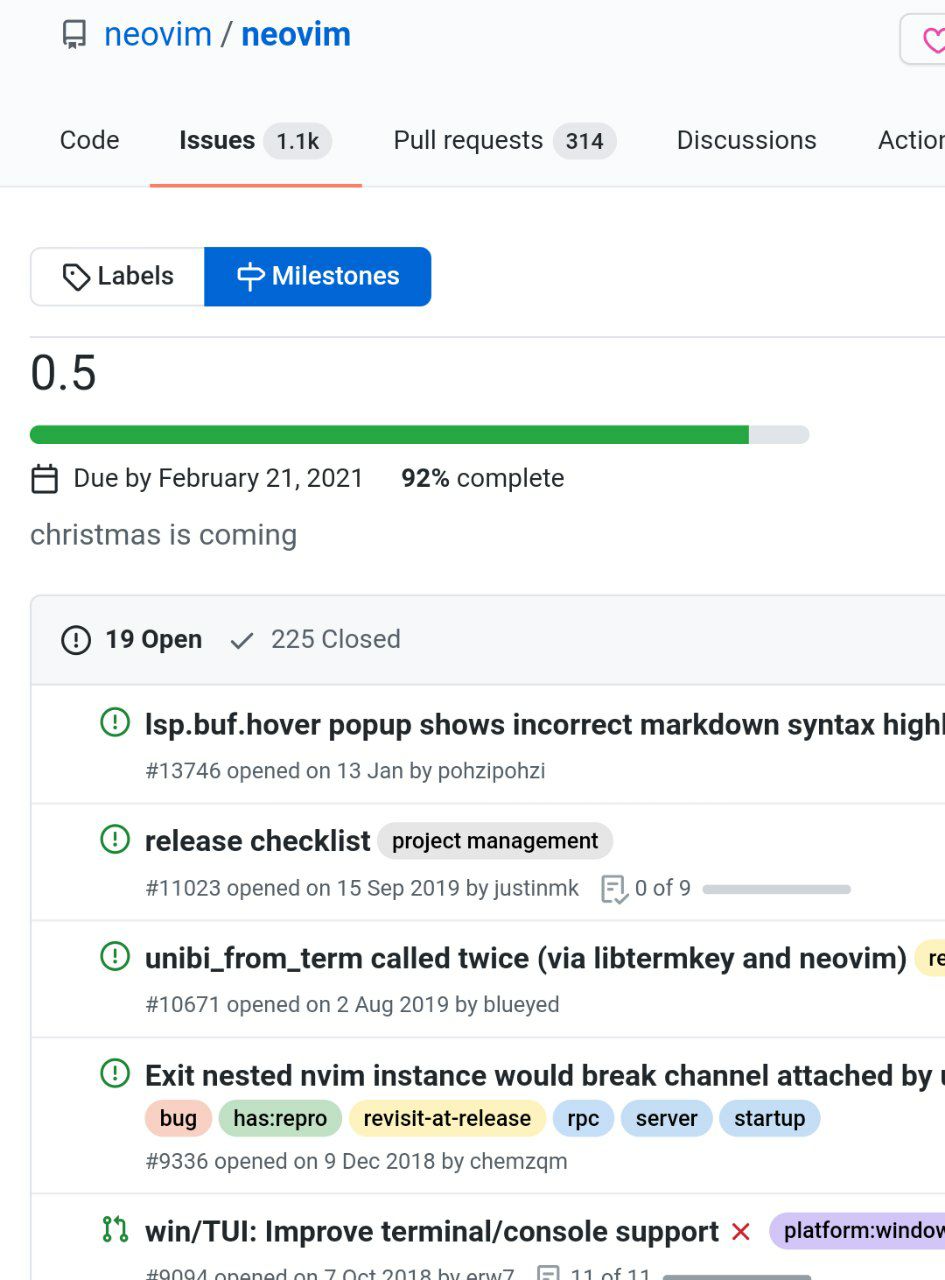The height and width of the screenshot is (1280, 945).
Task: Click author chemzqm
Action: 519,1162
